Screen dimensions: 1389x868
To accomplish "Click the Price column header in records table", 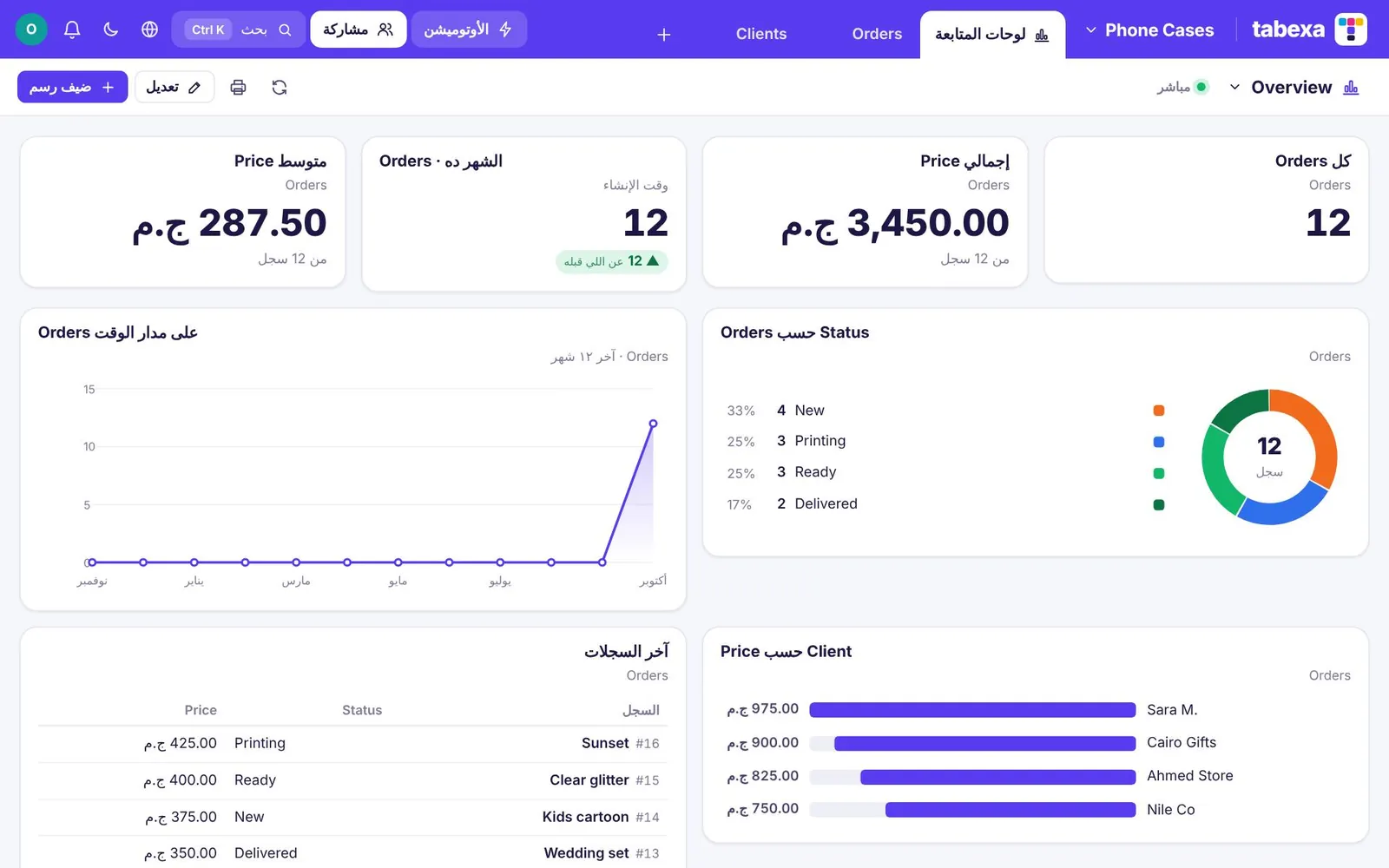I will 201,710.
